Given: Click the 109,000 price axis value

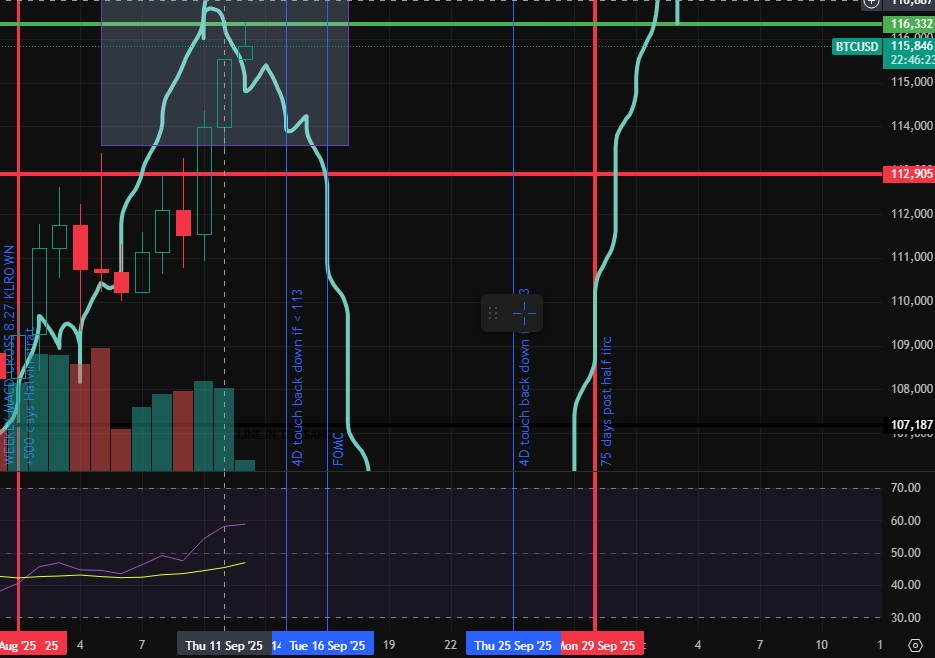Looking at the screenshot, I should [x=912, y=345].
